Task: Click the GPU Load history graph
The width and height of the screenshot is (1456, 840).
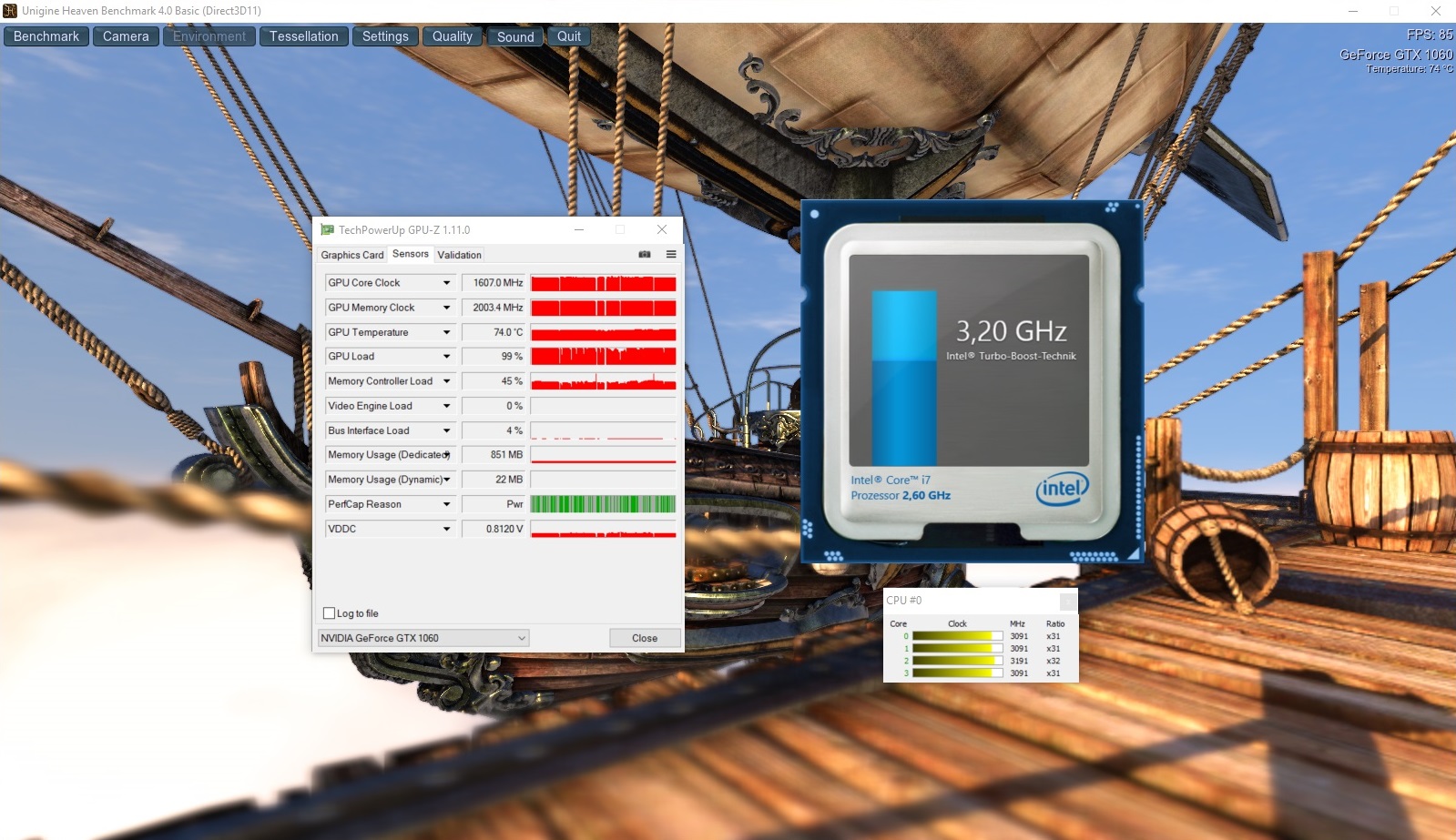Action: (x=603, y=357)
